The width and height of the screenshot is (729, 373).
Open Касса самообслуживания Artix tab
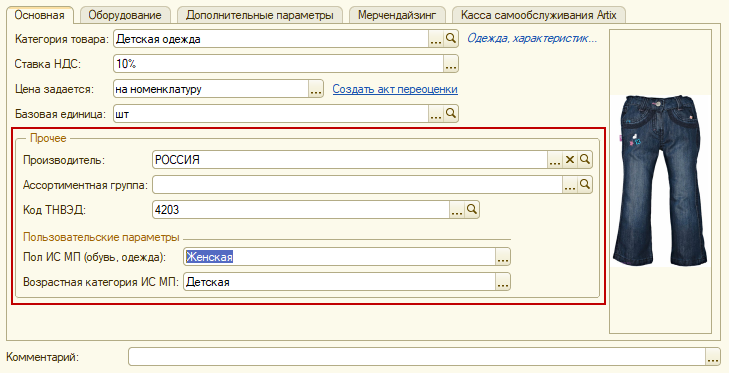click(x=539, y=15)
